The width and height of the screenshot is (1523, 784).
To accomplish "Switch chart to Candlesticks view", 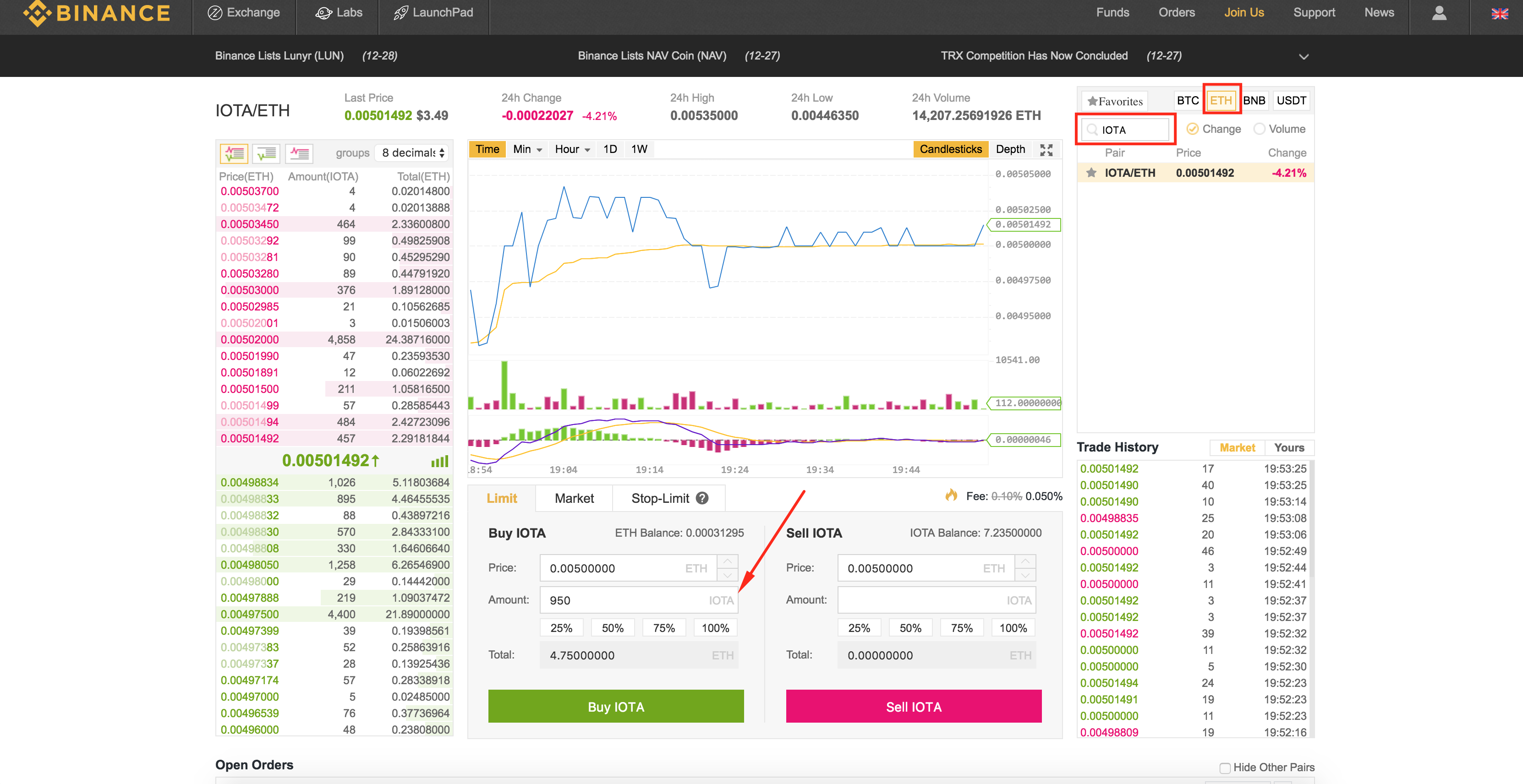I will pyautogui.click(x=951, y=149).
